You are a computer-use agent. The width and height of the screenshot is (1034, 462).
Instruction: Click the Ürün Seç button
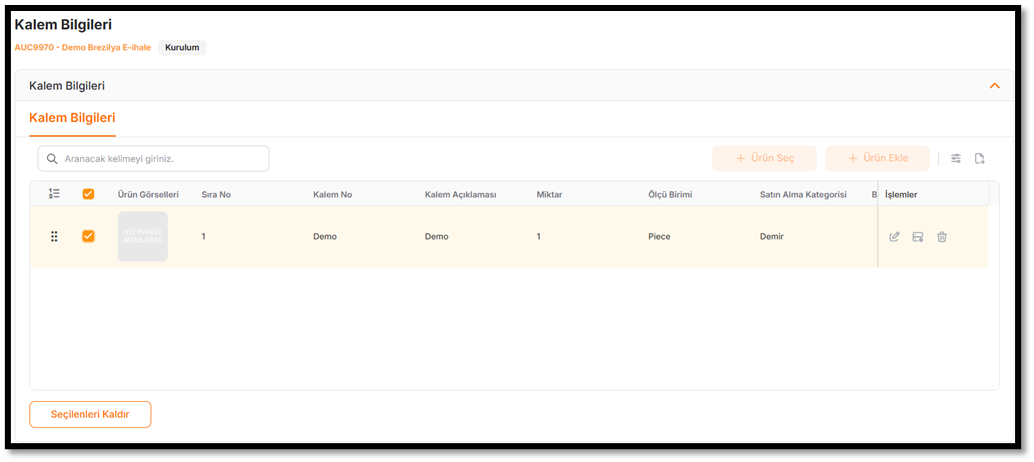[764, 159]
